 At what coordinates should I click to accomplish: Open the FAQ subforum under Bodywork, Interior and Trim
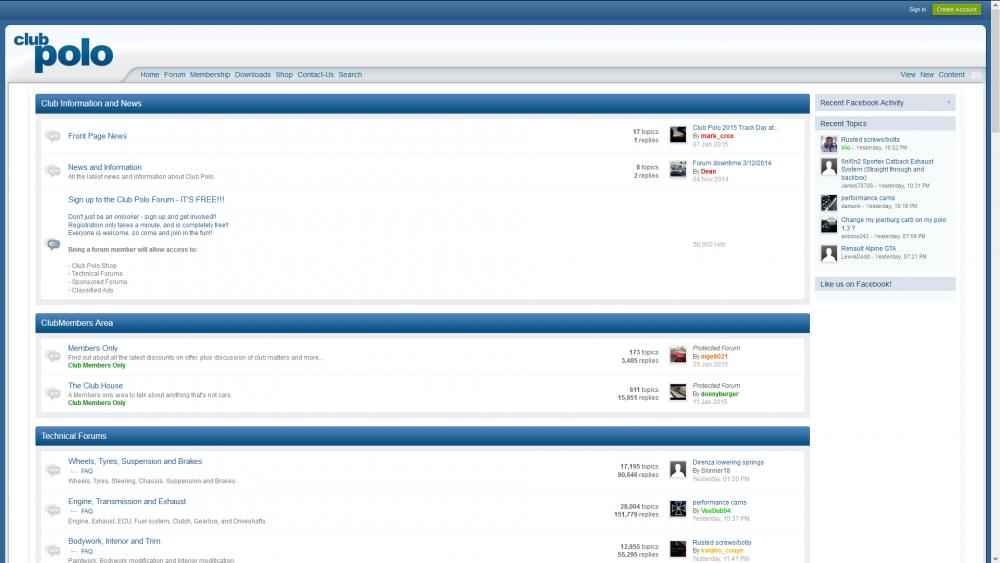pos(87,551)
